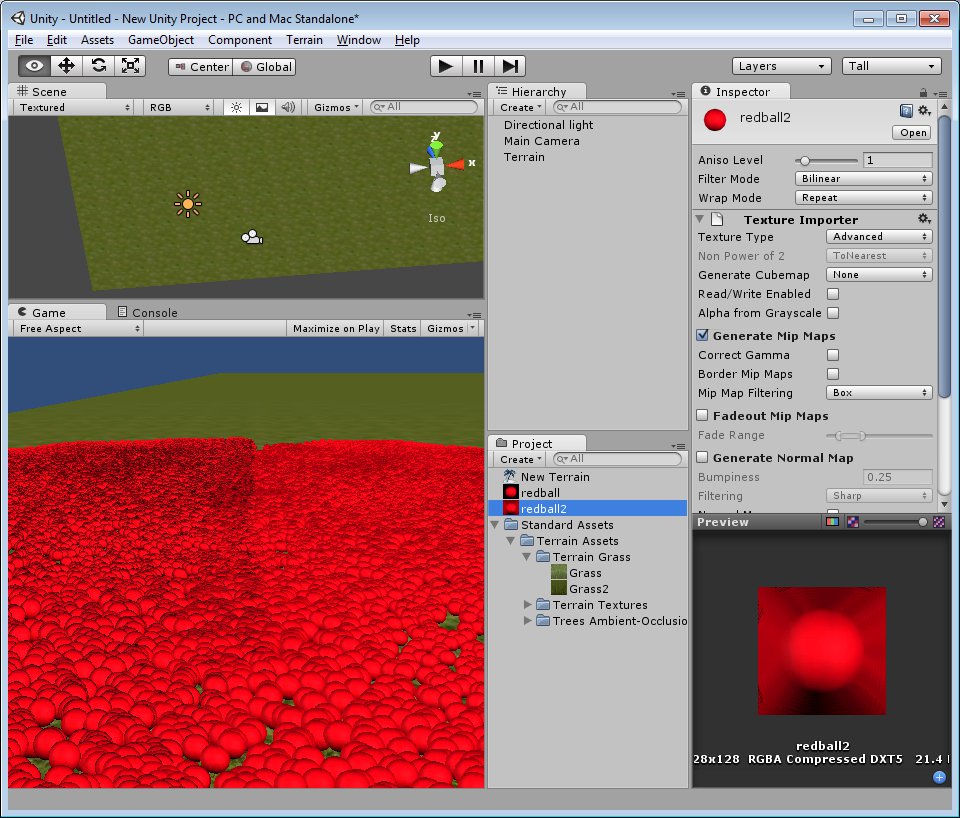The width and height of the screenshot is (960, 818).
Task: Select the Hand view tool
Action: pos(35,66)
